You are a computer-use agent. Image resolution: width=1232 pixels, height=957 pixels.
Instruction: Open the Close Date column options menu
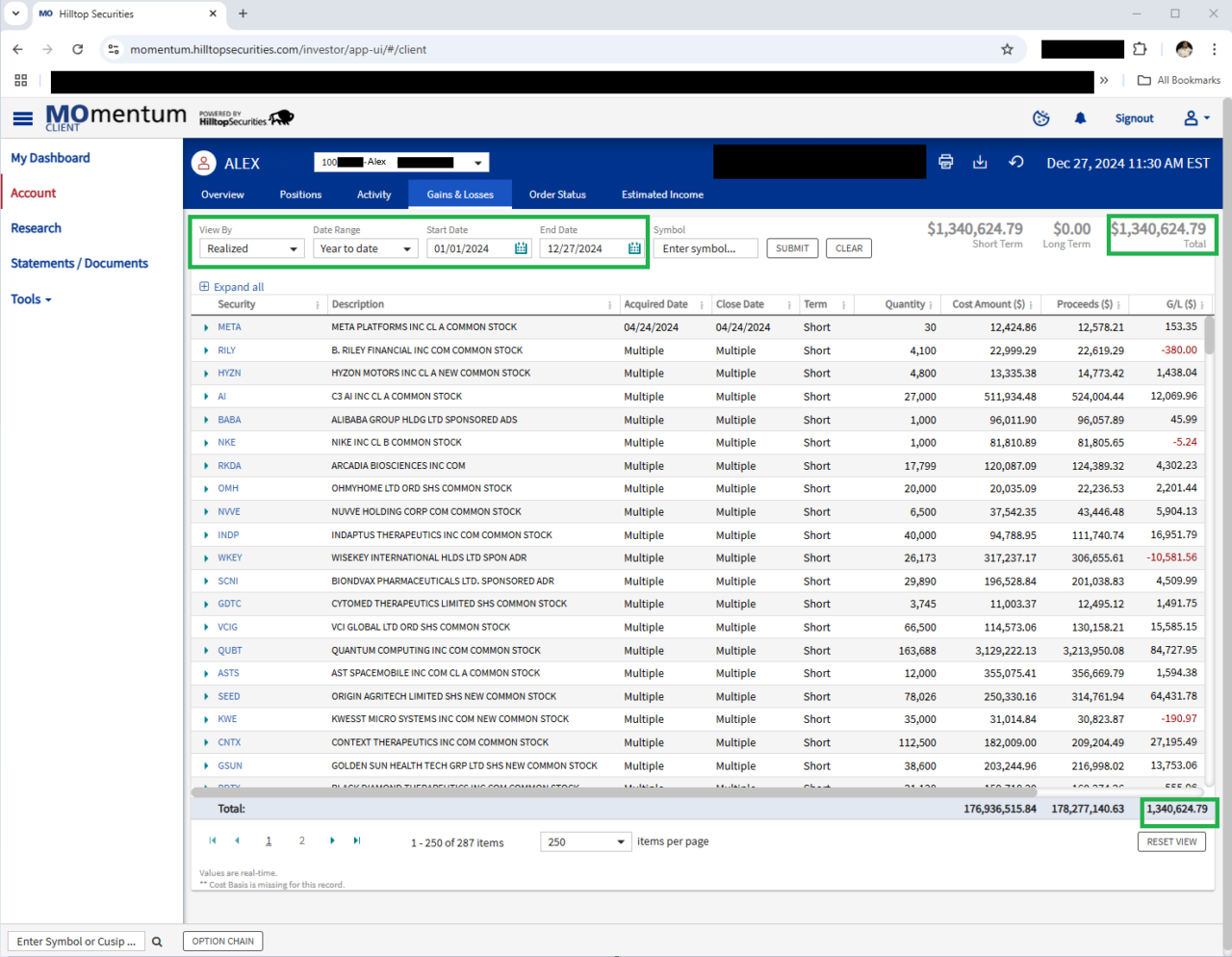[789, 305]
